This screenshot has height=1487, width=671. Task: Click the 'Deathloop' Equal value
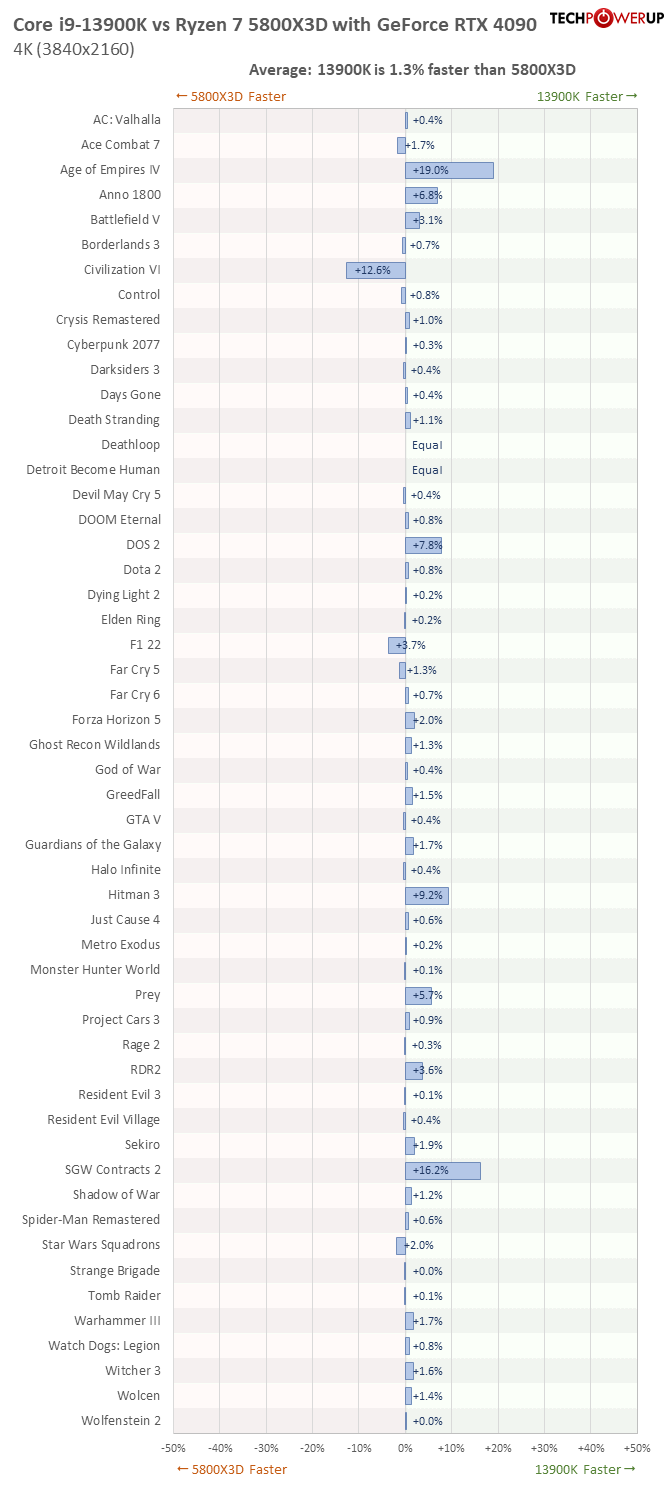427,445
